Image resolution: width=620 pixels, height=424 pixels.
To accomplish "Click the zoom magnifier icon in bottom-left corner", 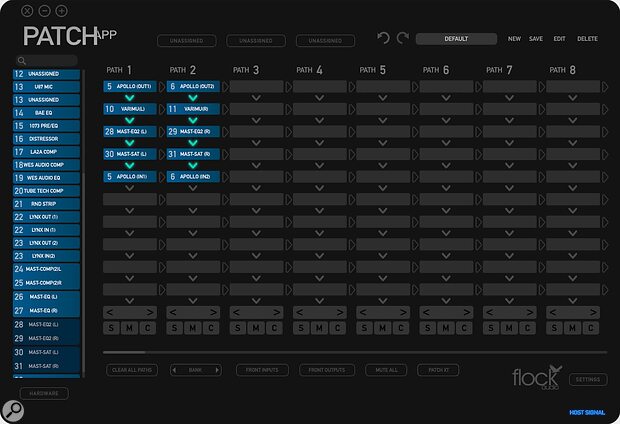I will [13, 411].
